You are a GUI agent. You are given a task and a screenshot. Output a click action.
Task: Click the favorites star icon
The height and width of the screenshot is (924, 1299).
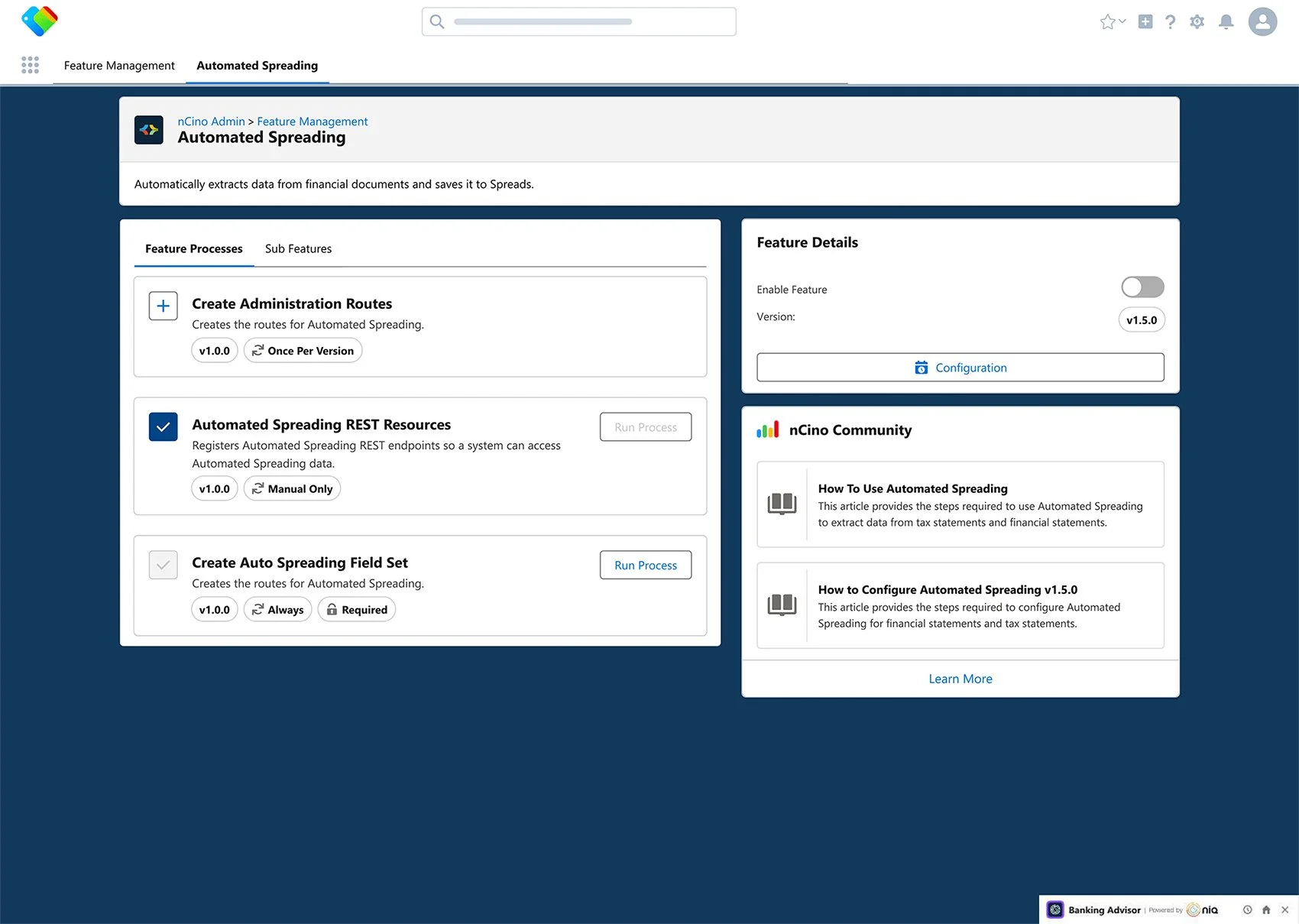(x=1107, y=21)
